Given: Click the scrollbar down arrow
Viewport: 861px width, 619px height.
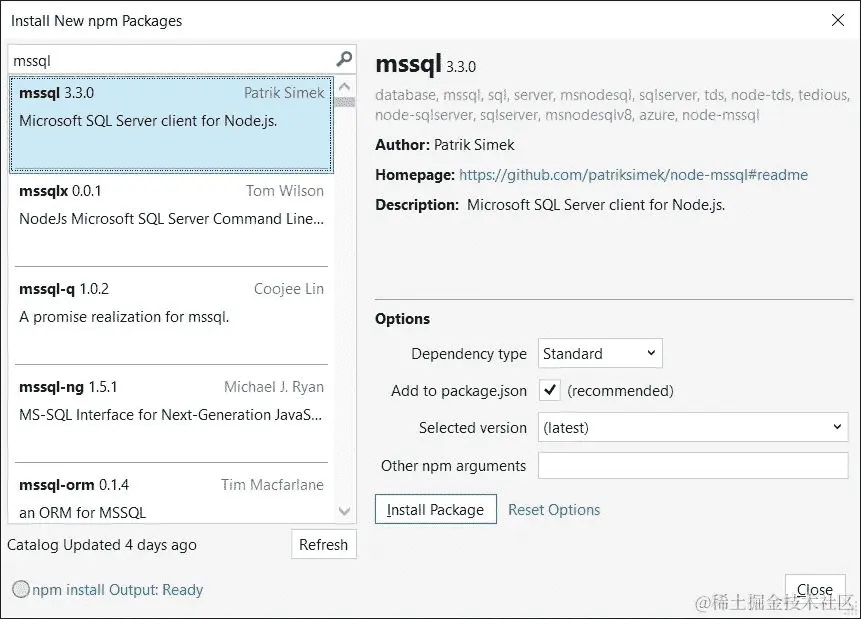Looking at the screenshot, I should click(x=344, y=510).
